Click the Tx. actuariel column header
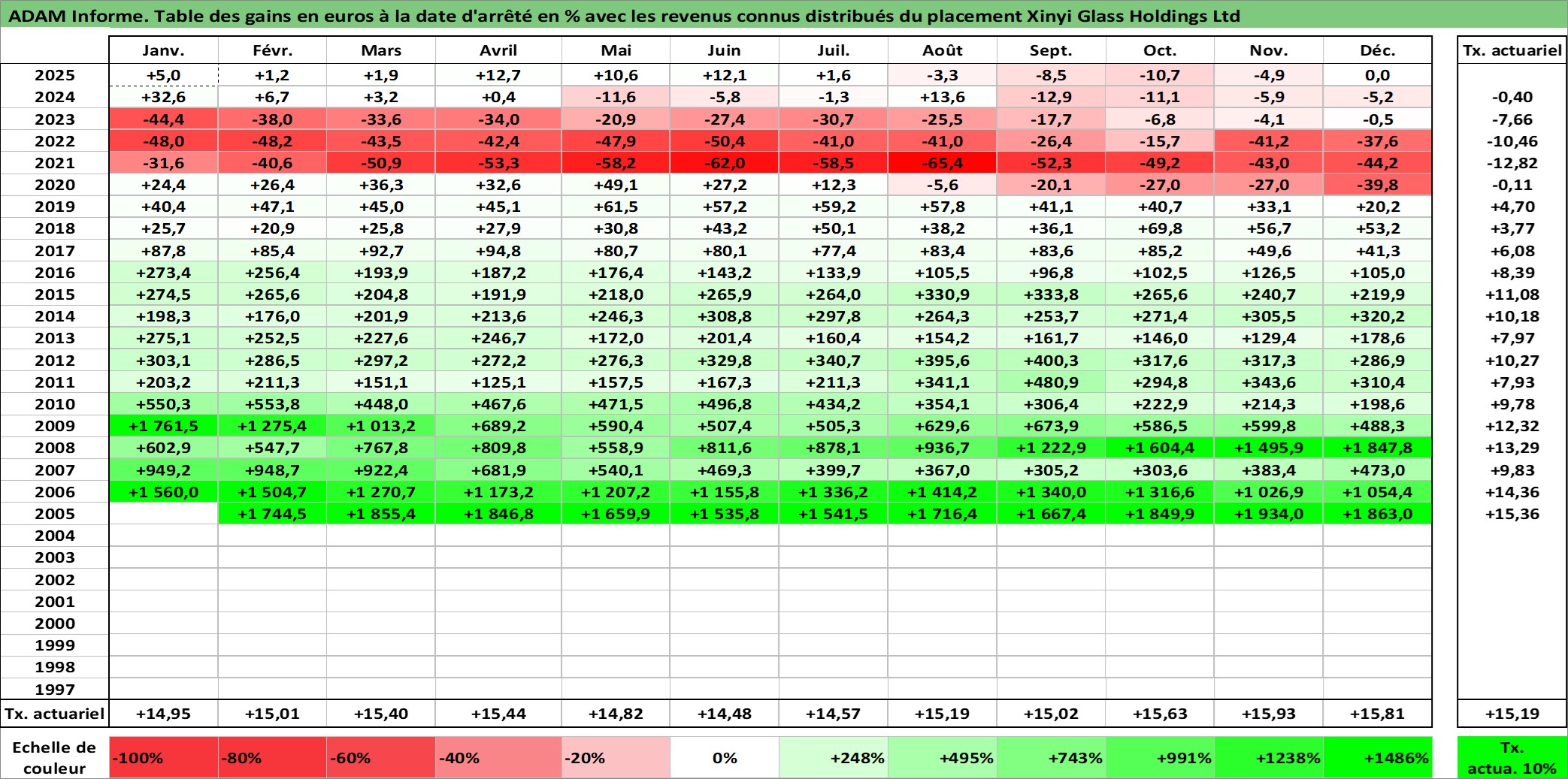Viewport: 1568px width, 779px height. coord(1512,50)
